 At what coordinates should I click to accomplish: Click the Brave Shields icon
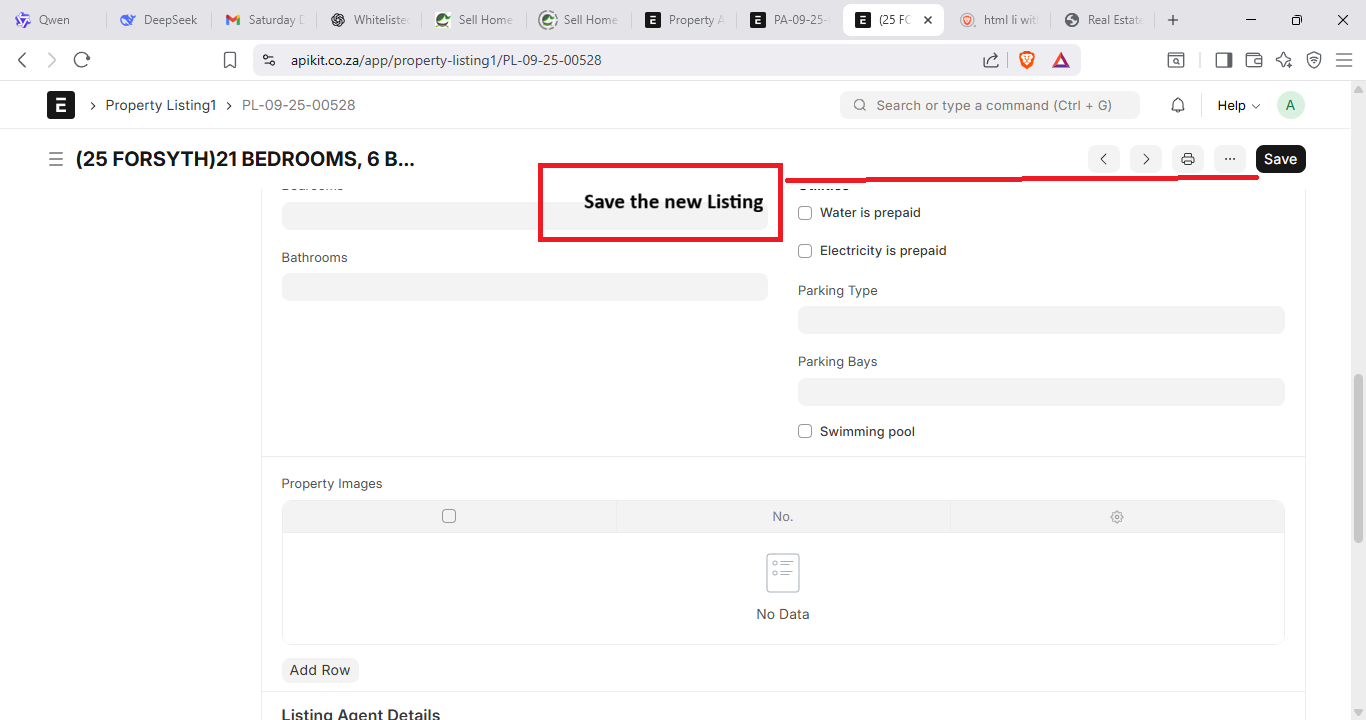pyautogui.click(x=1026, y=60)
